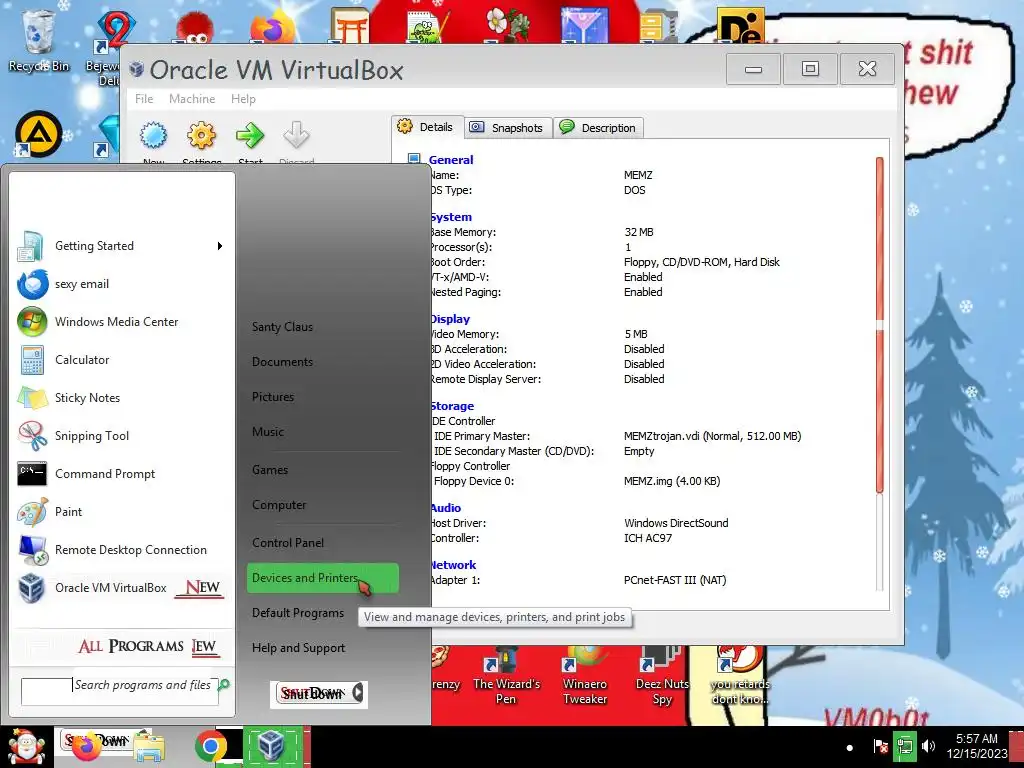The height and width of the screenshot is (768, 1024).
Task: Open Default Programs
Action: 298,613
